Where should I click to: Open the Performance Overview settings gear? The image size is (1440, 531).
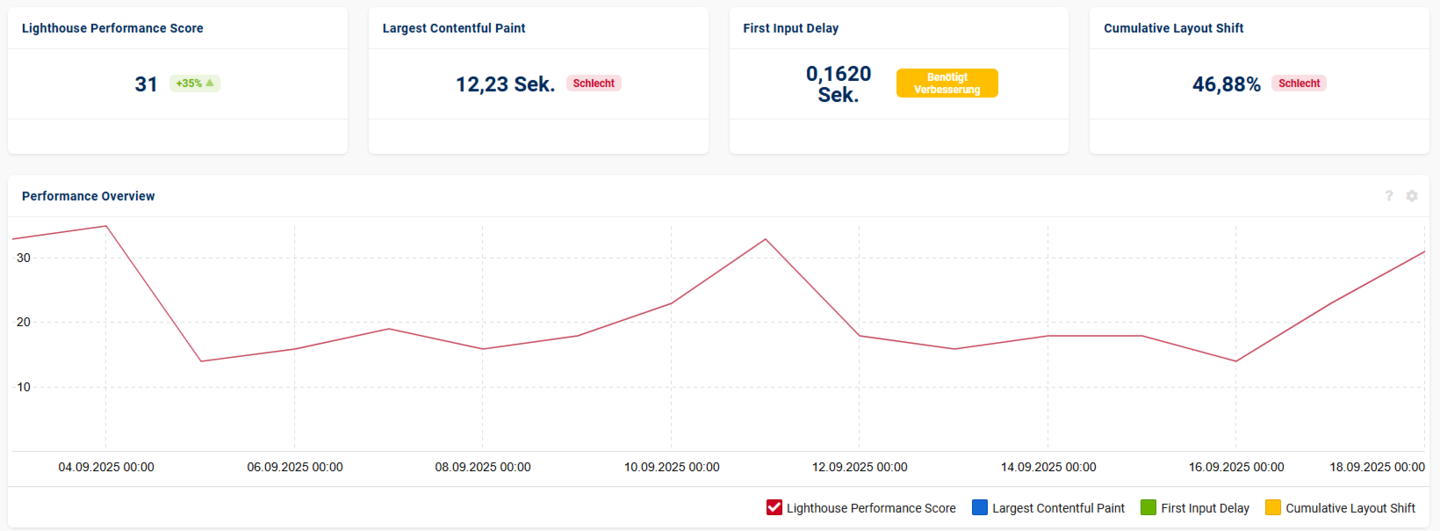pos(1412,196)
